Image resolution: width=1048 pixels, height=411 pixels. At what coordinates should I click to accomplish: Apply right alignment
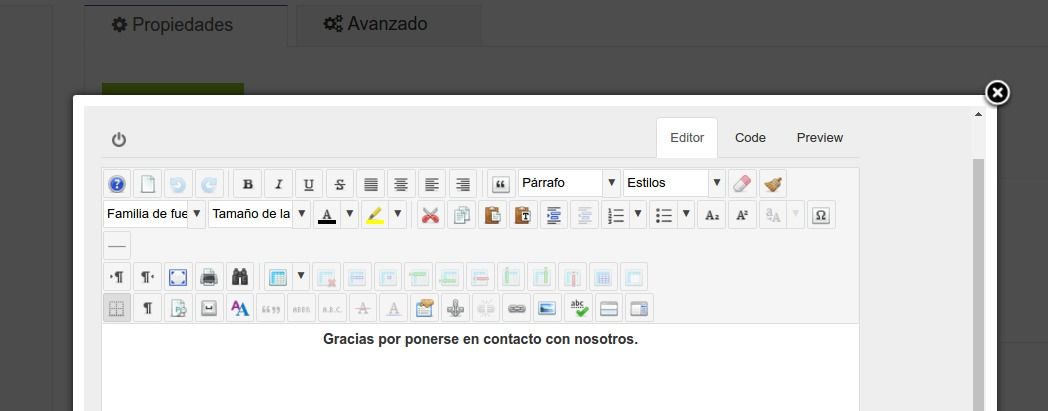[x=463, y=184]
